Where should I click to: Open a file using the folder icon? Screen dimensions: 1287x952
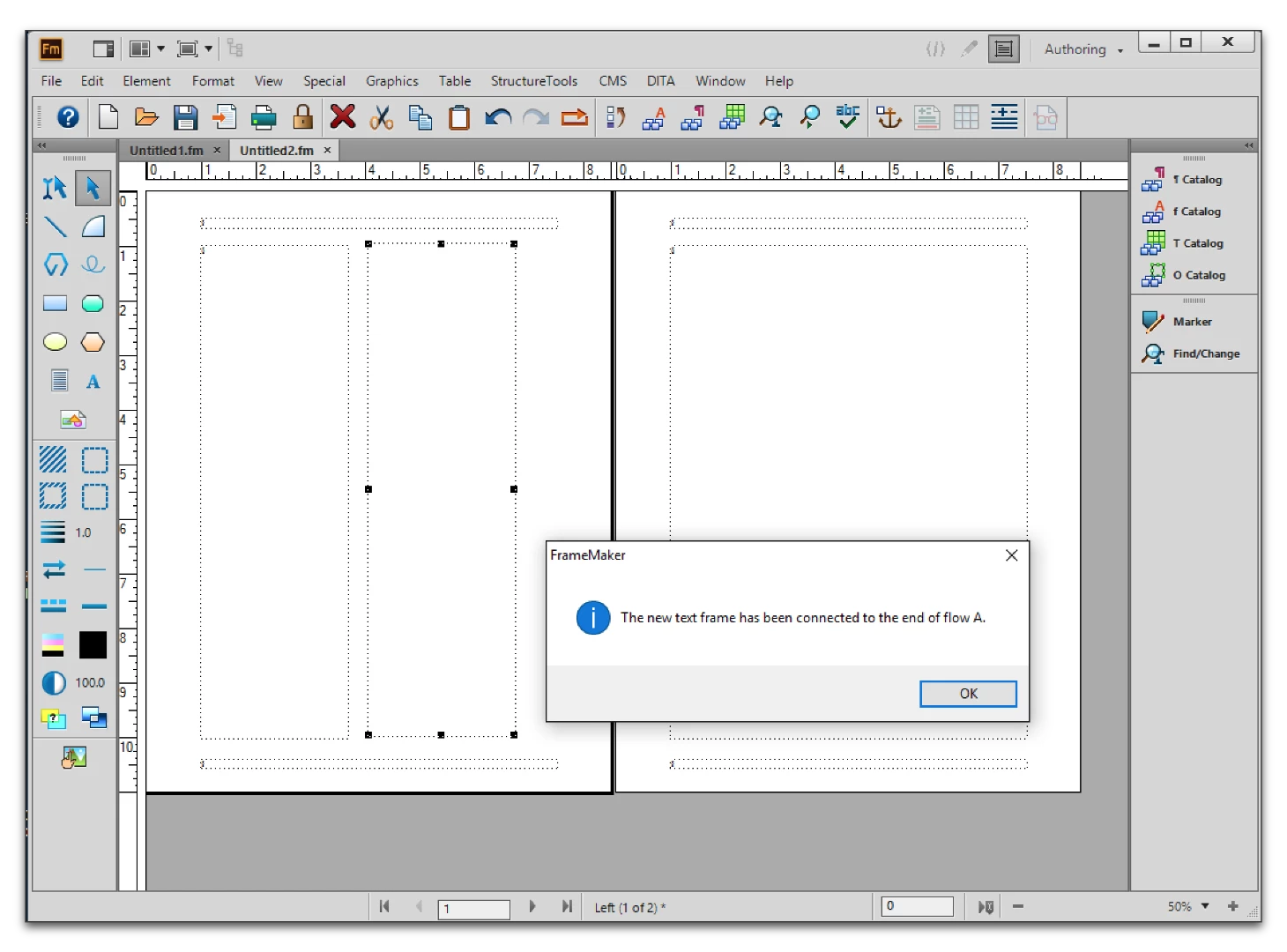pyautogui.click(x=146, y=117)
